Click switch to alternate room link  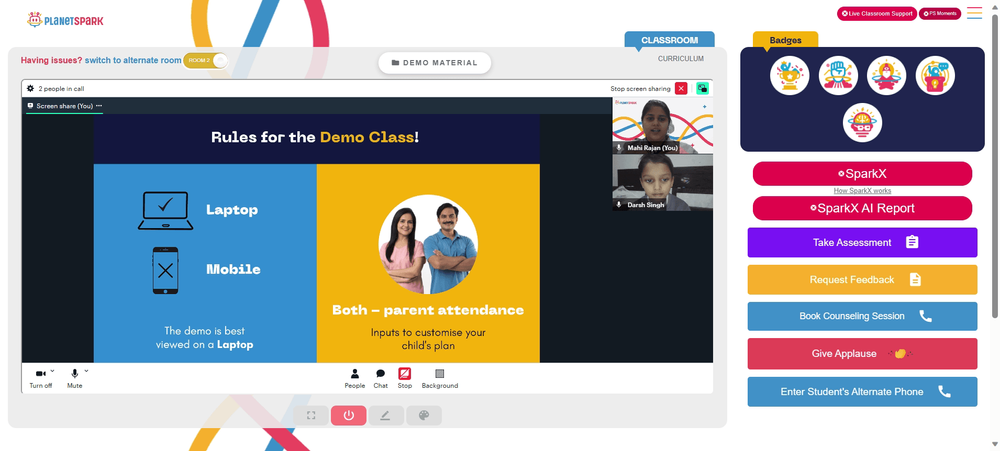click(133, 60)
